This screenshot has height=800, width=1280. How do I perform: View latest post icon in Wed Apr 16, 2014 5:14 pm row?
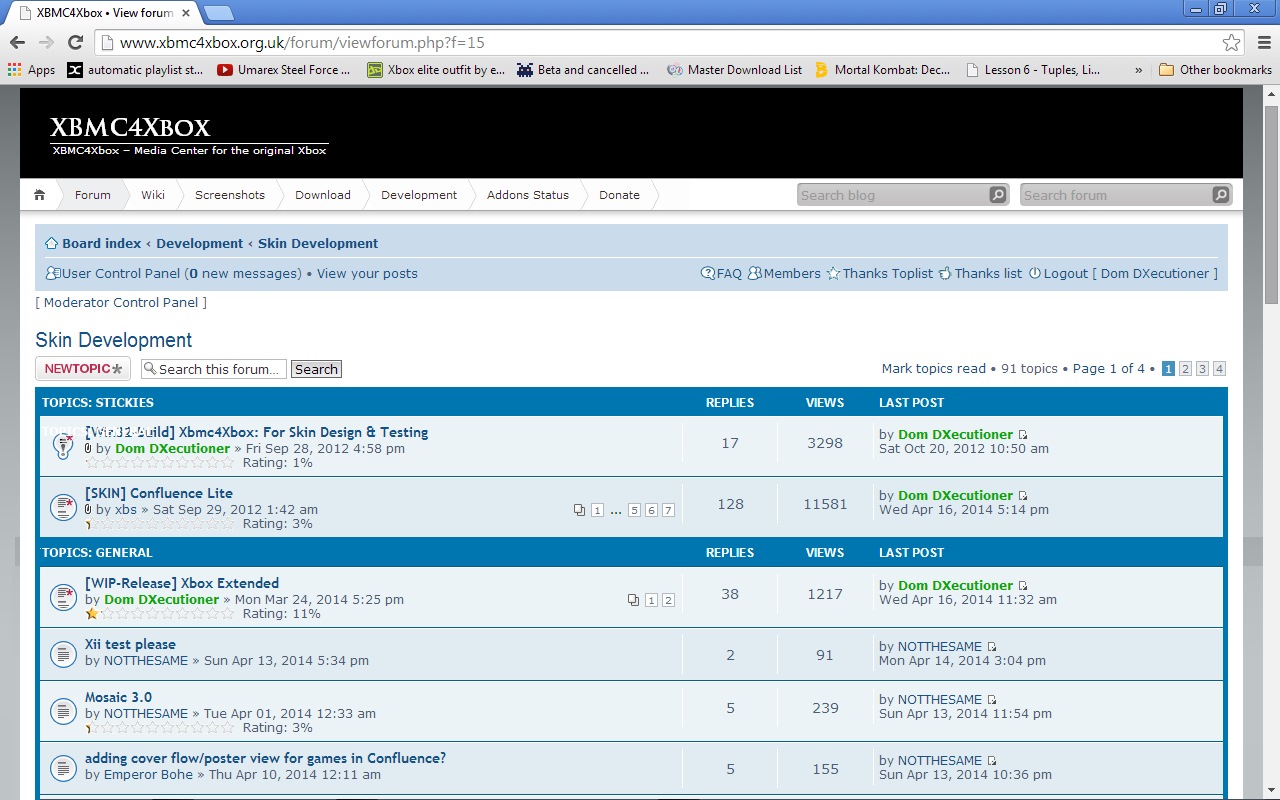tap(1023, 496)
